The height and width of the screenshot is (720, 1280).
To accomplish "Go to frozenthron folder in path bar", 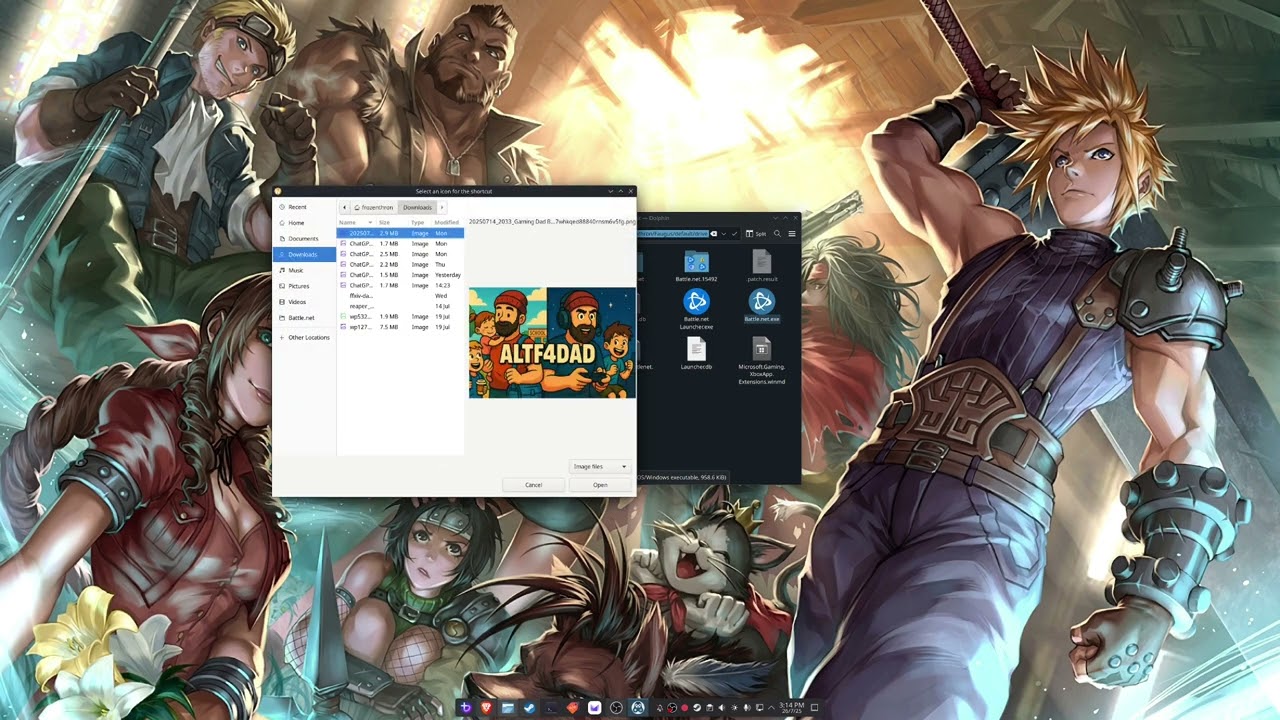I will tap(374, 207).
